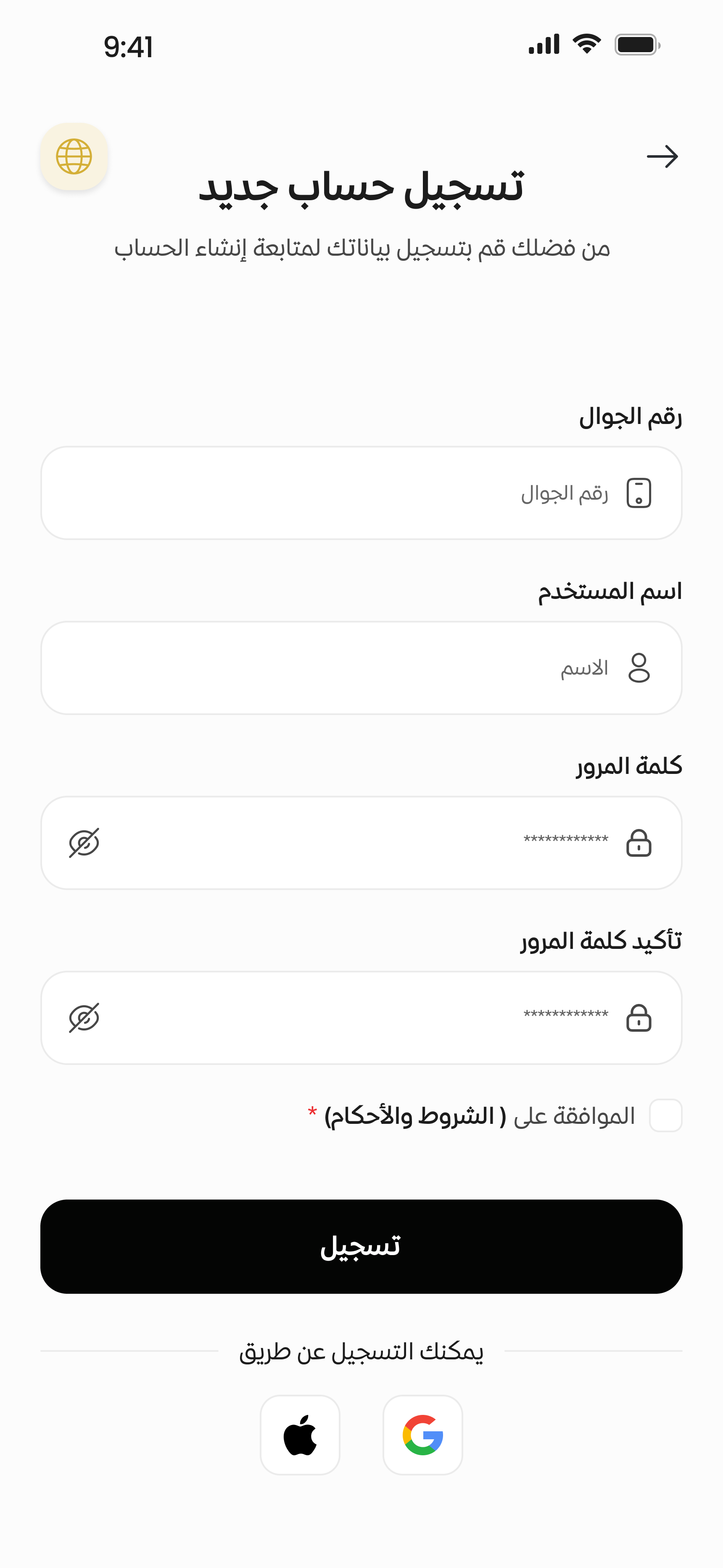Click the lock icon in confirm password field
This screenshot has height=1568, width=723.
tap(639, 1018)
